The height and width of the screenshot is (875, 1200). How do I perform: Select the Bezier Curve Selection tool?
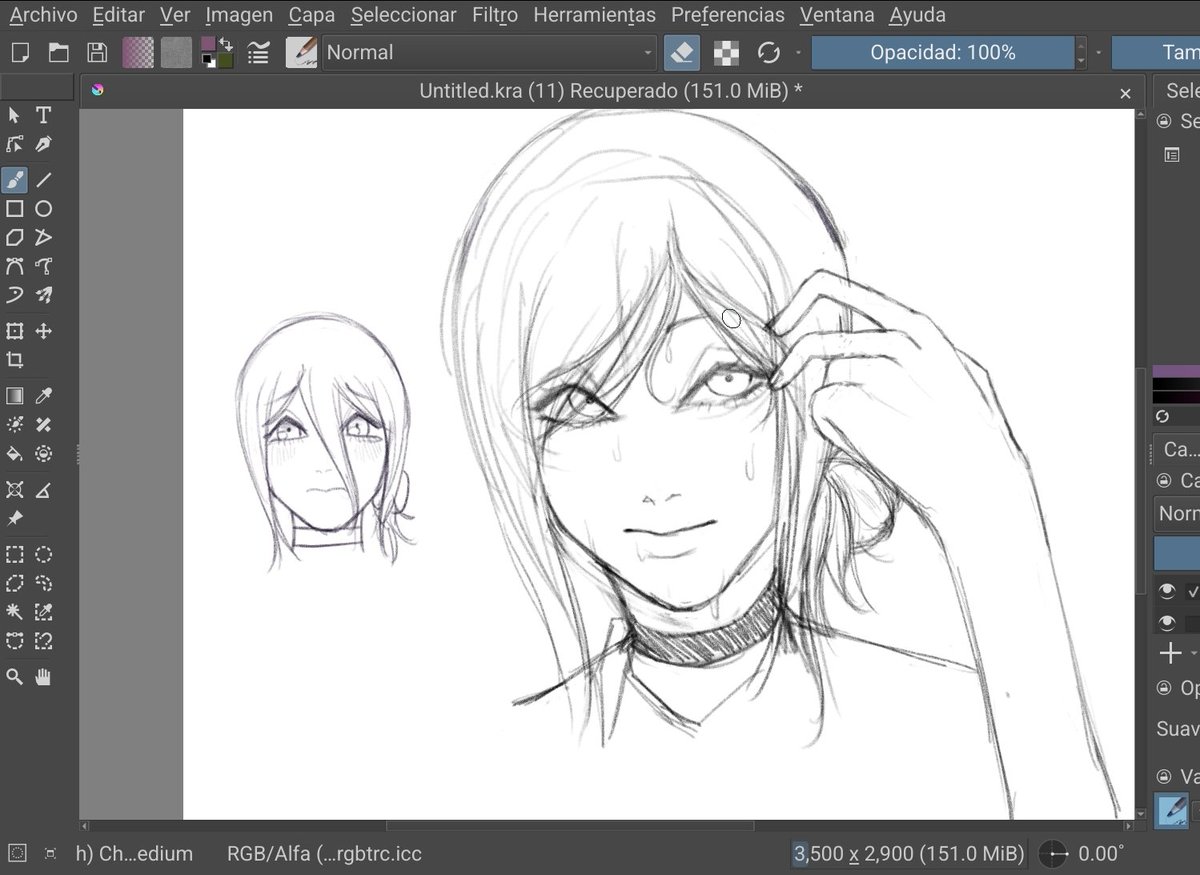tap(15, 641)
